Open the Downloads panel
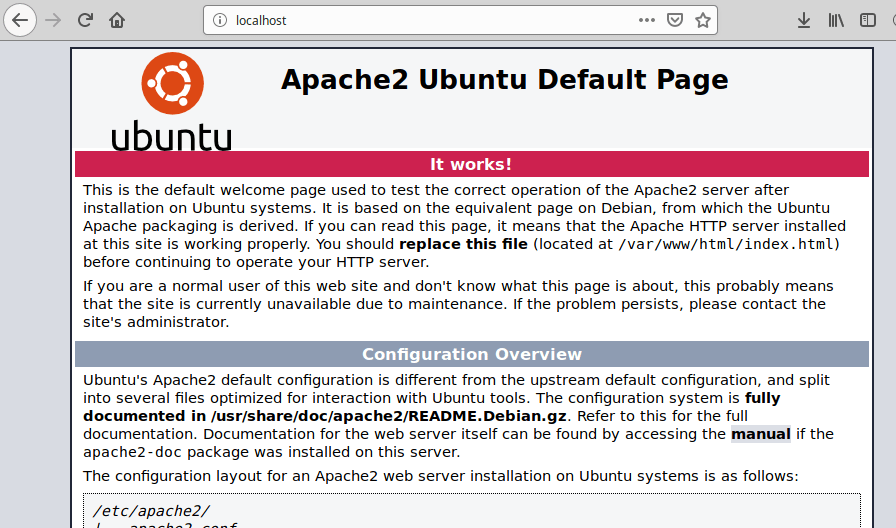This screenshot has height=528, width=896. point(803,20)
